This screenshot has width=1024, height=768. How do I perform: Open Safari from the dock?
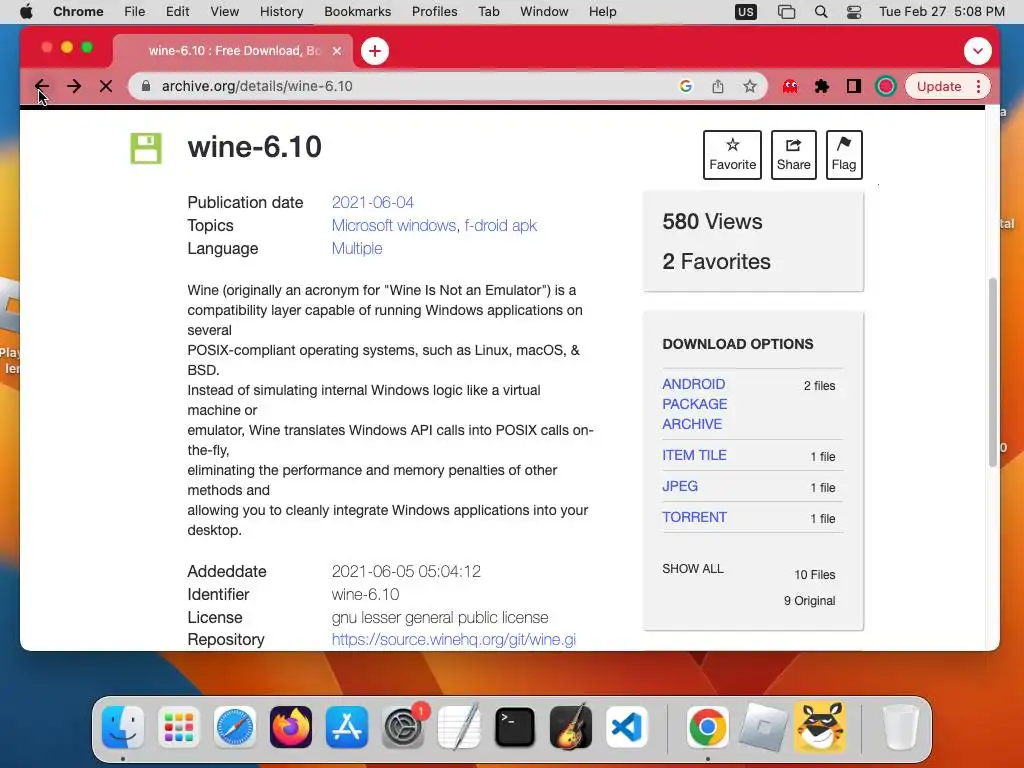[234, 727]
